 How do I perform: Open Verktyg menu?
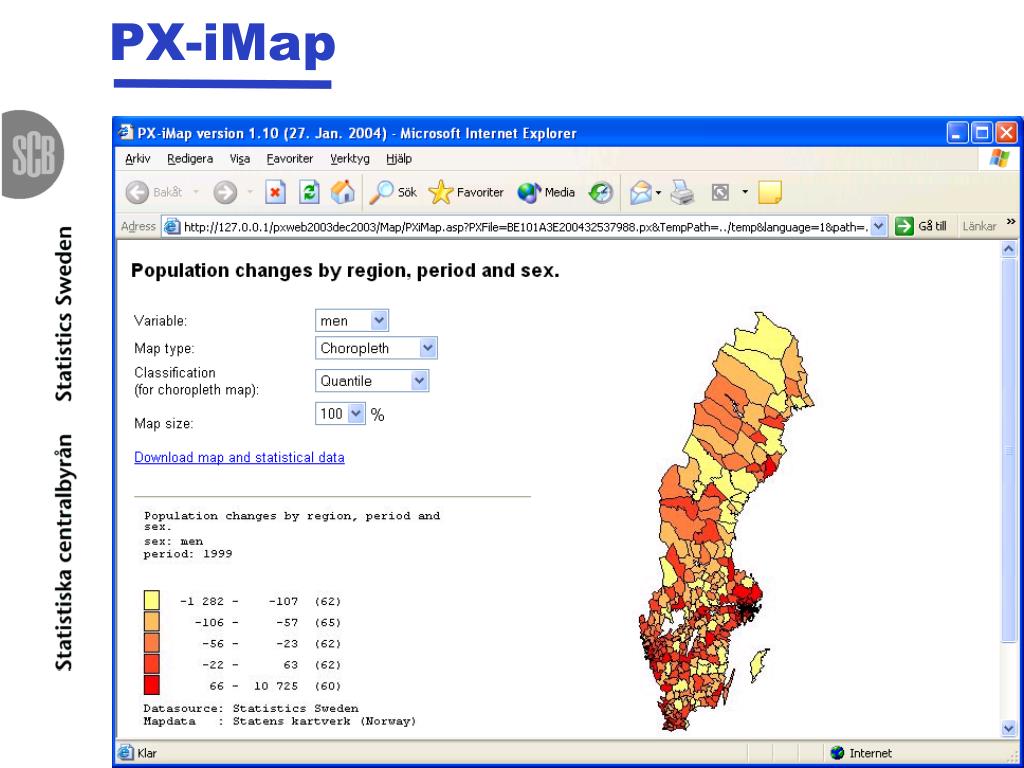pos(349,159)
